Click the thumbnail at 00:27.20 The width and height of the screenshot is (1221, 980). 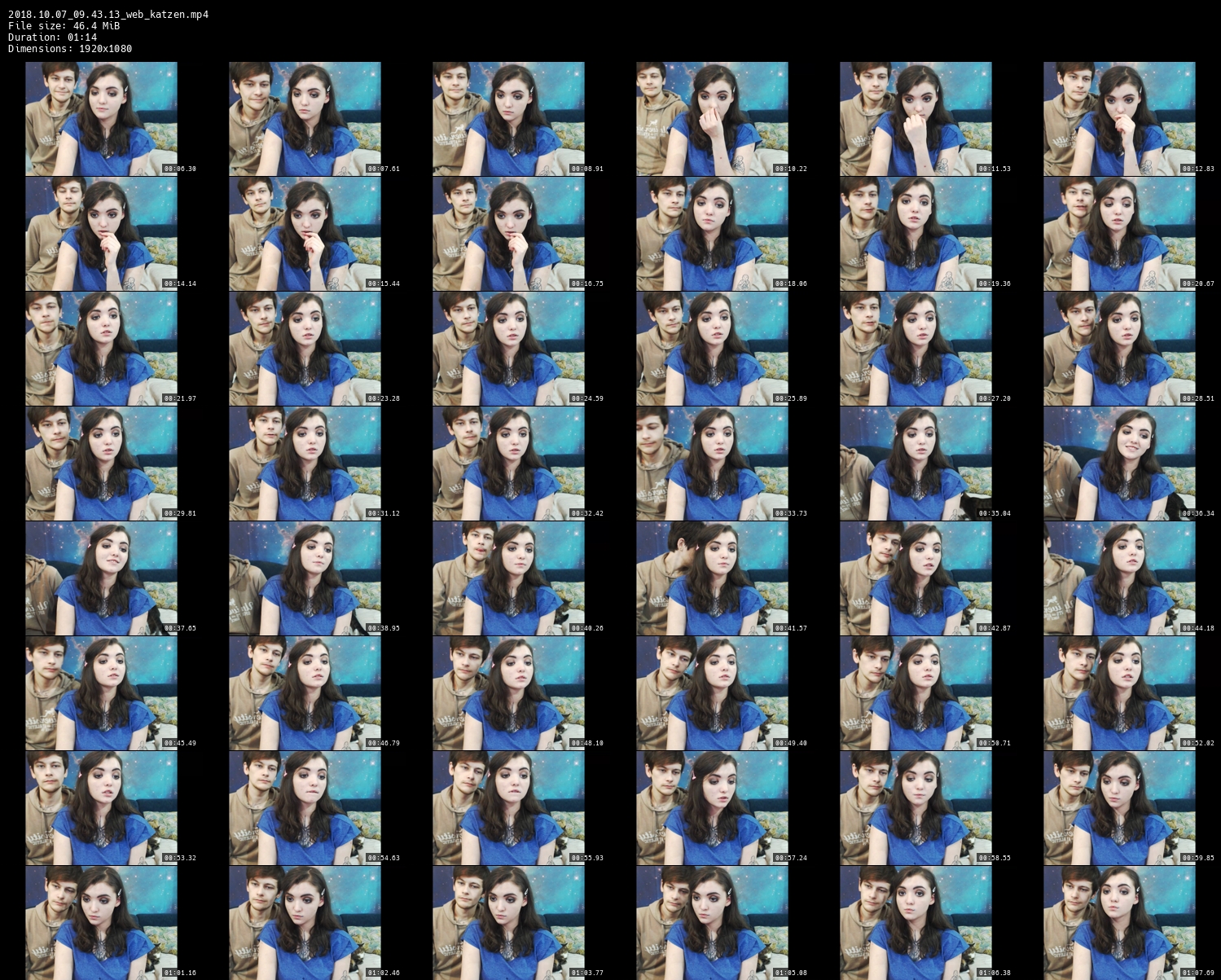click(x=916, y=349)
